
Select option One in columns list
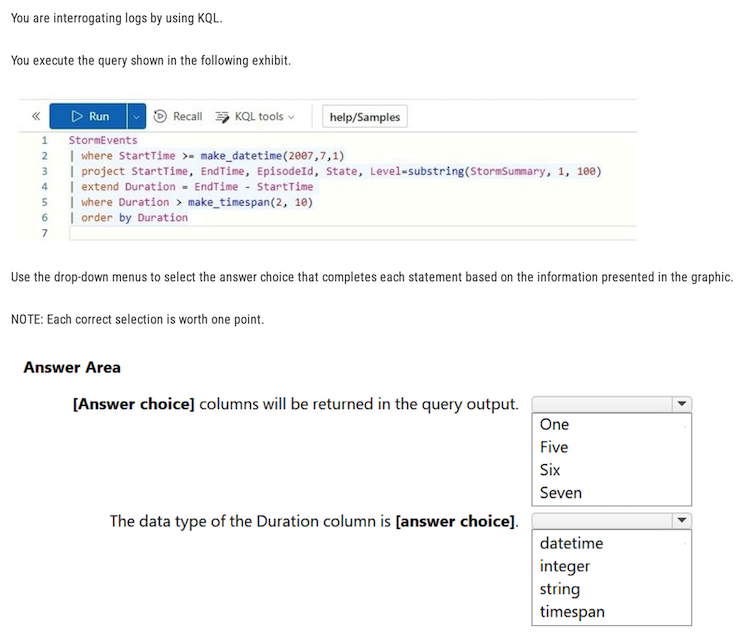555,425
